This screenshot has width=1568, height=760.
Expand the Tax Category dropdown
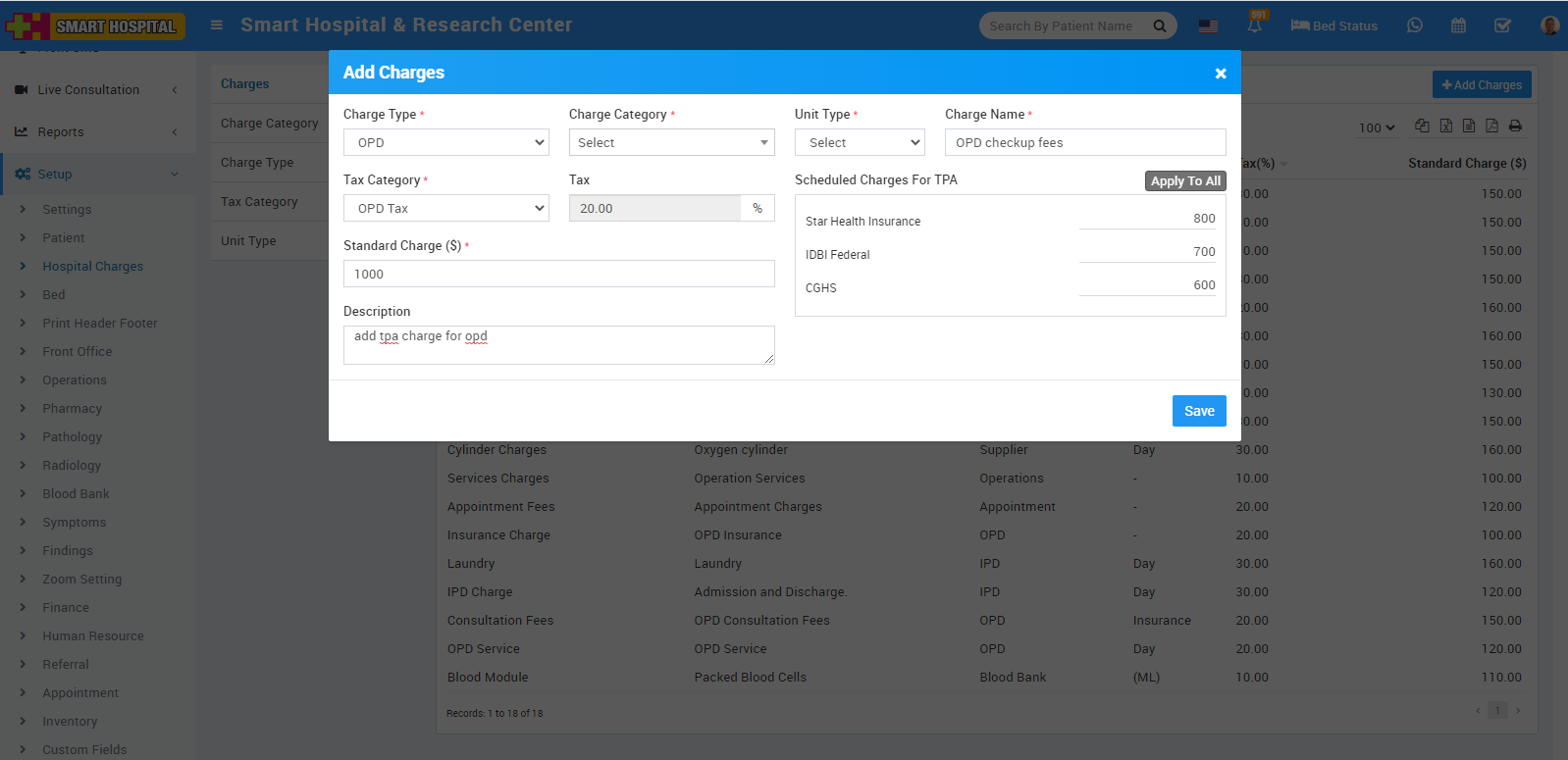click(445, 209)
